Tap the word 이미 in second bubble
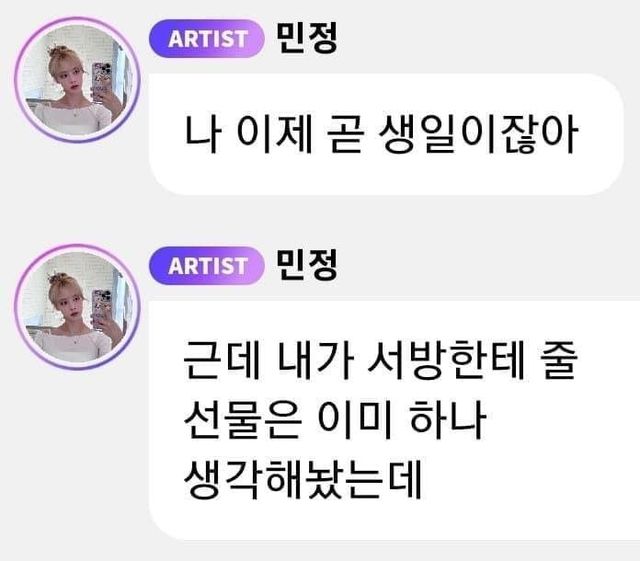The height and width of the screenshot is (561, 640). tap(354, 419)
